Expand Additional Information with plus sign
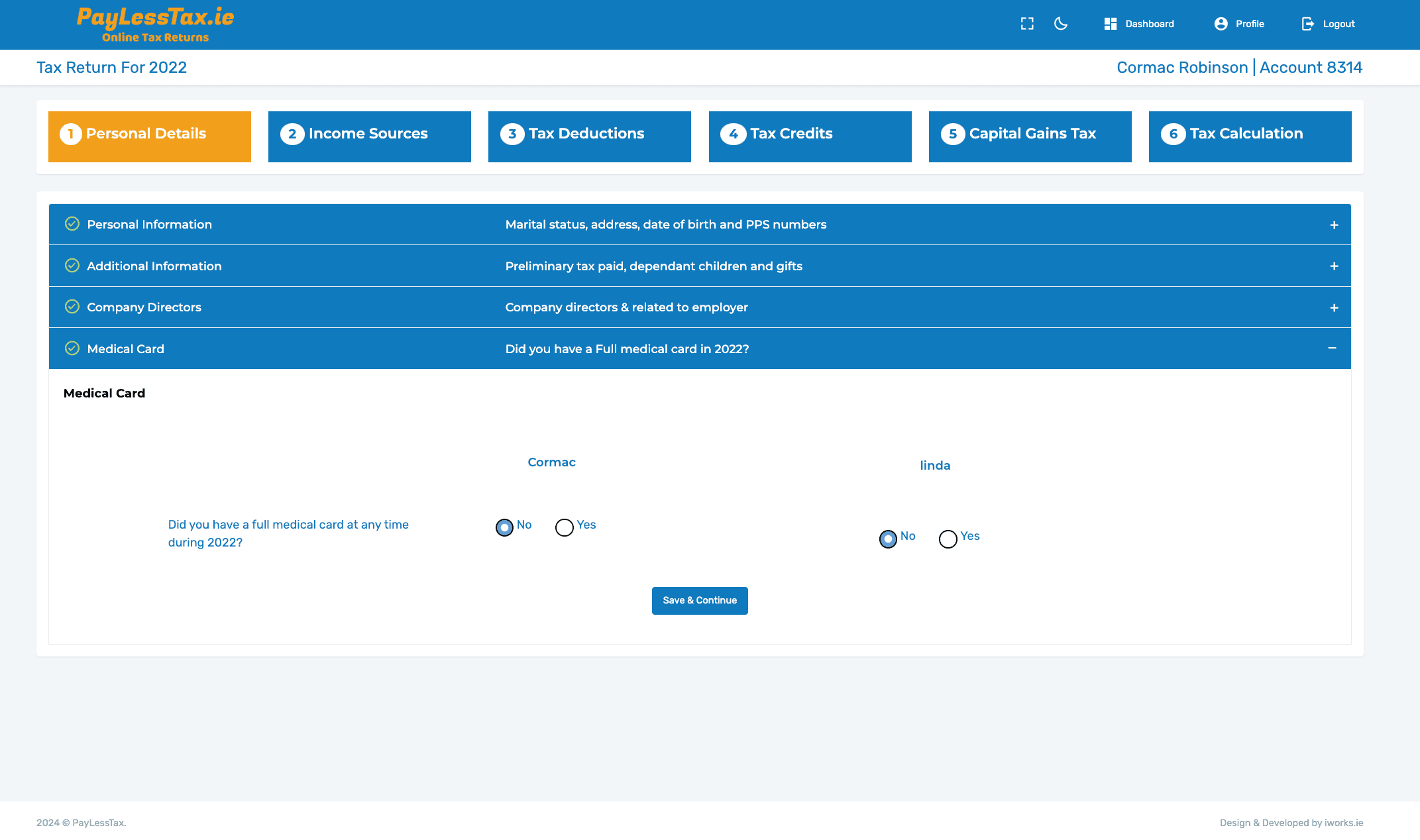The width and height of the screenshot is (1420, 840). pyautogui.click(x=1334, y=266)
